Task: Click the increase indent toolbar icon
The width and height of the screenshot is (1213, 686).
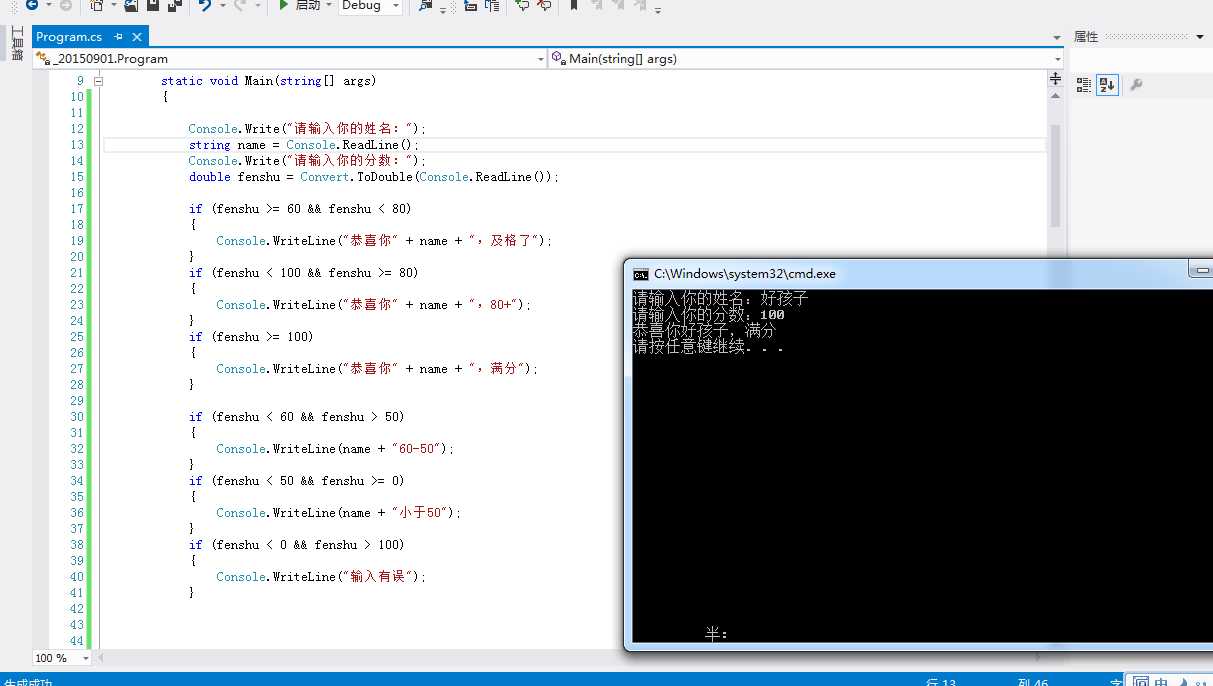Action: tap(492, 5)
